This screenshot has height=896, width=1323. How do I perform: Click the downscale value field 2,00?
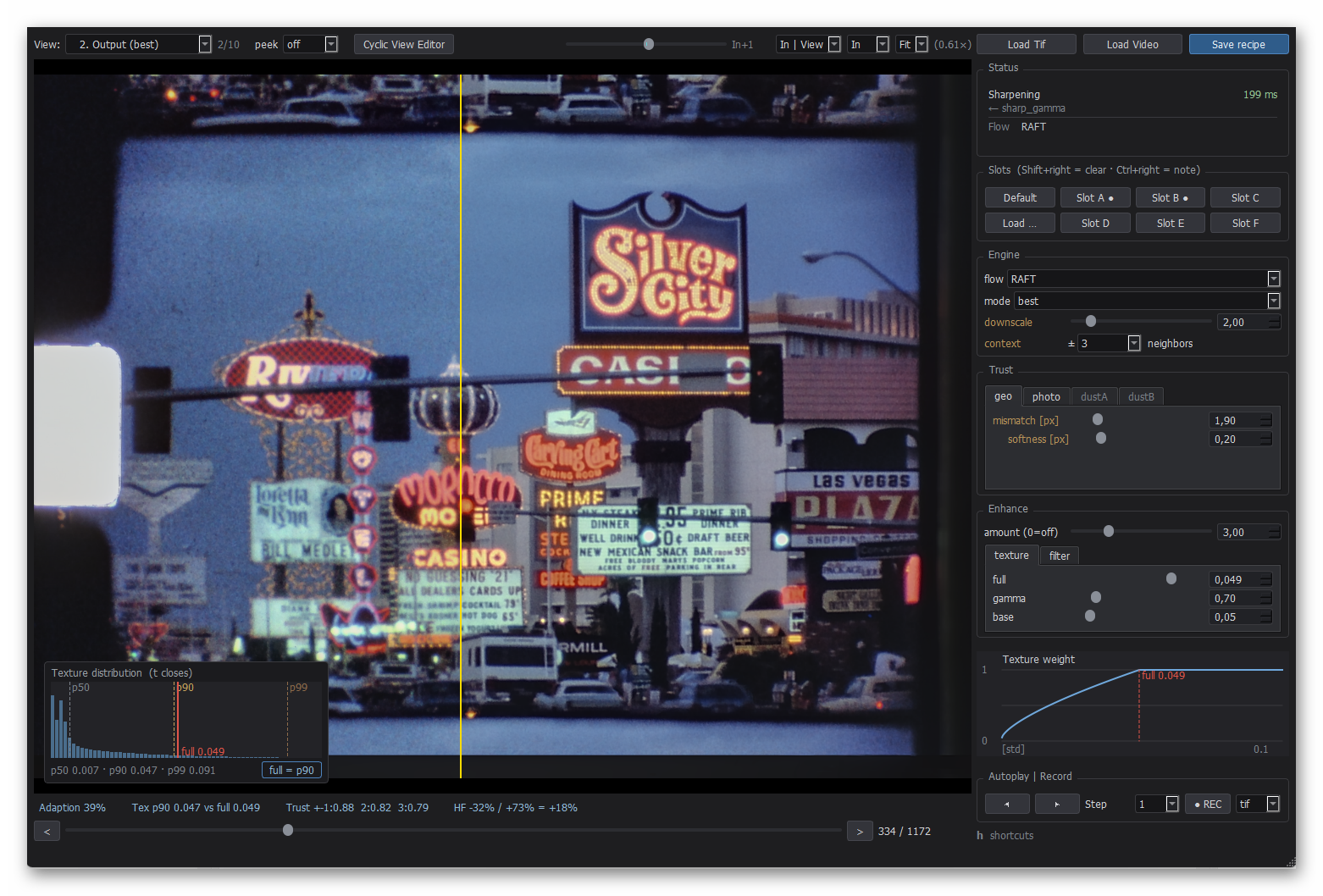(1248, 322)
